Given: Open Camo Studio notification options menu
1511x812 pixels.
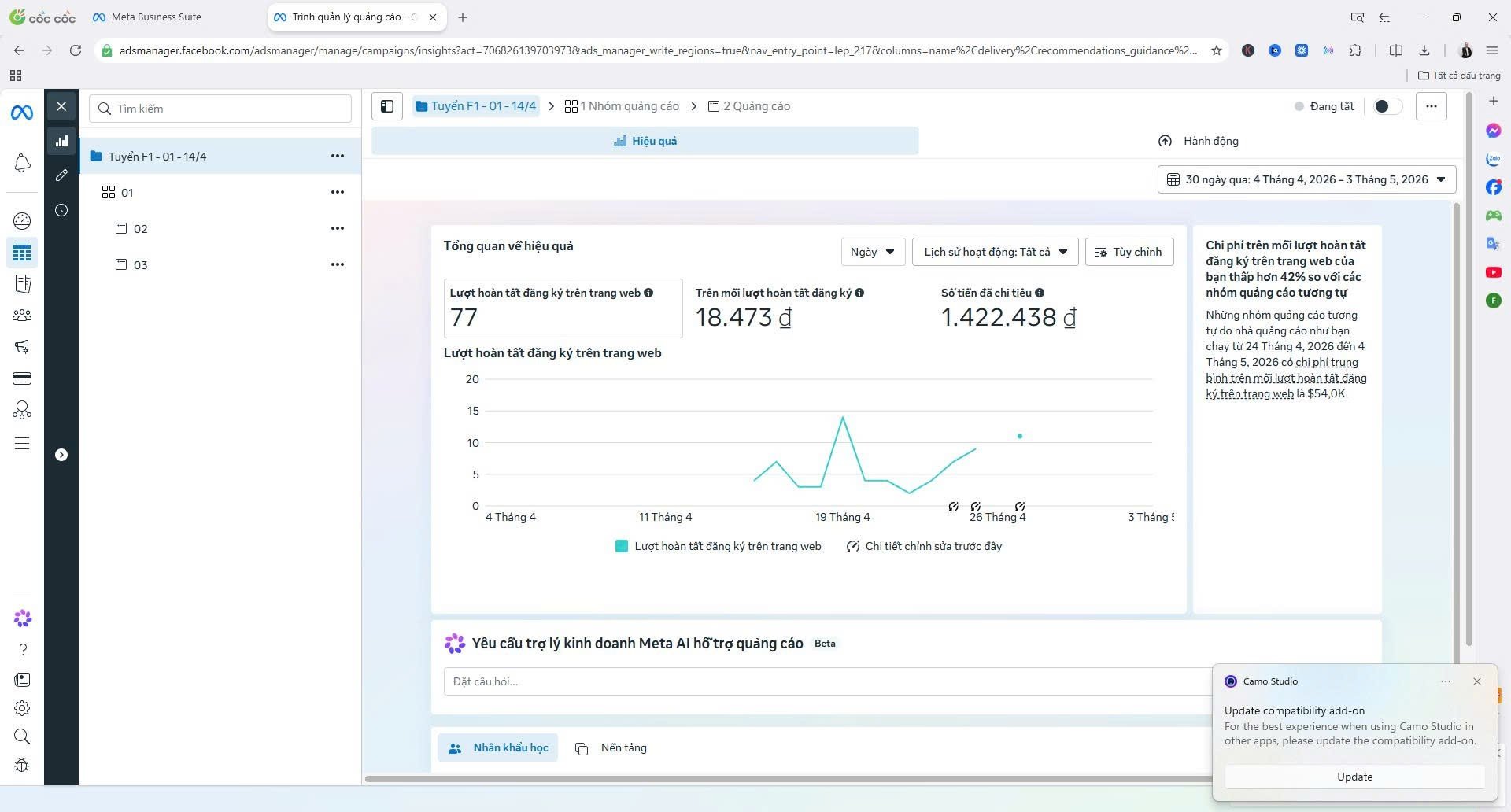Looking at the screenshot, I should [x=1445, y=681].
